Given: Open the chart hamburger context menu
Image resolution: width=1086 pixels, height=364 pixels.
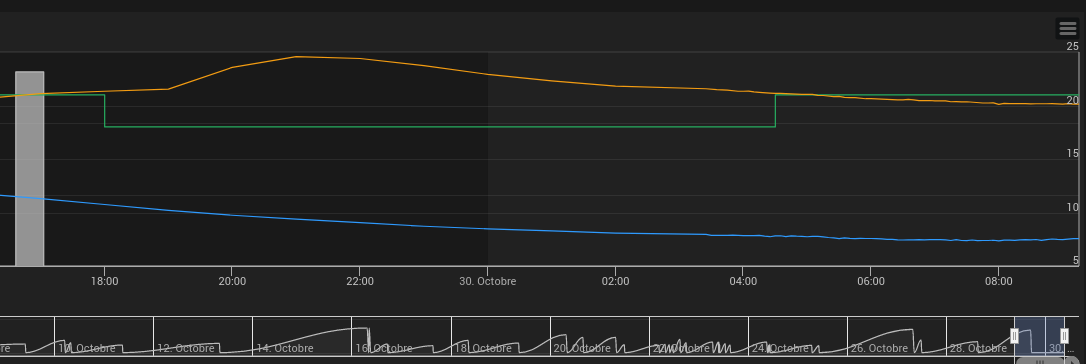Looking at the screenshot, I should pos(1067,28).
